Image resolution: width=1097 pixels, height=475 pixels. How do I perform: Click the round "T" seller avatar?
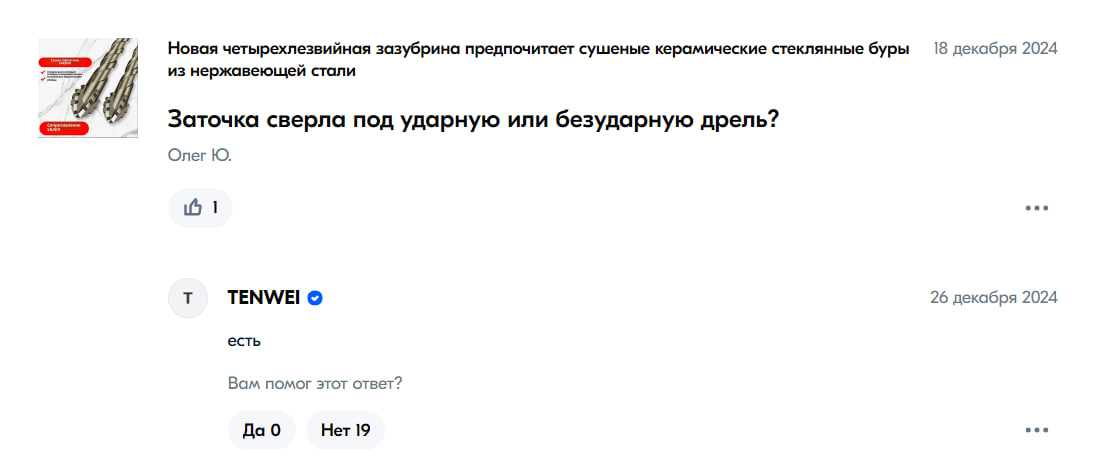[x=187, y=298]
